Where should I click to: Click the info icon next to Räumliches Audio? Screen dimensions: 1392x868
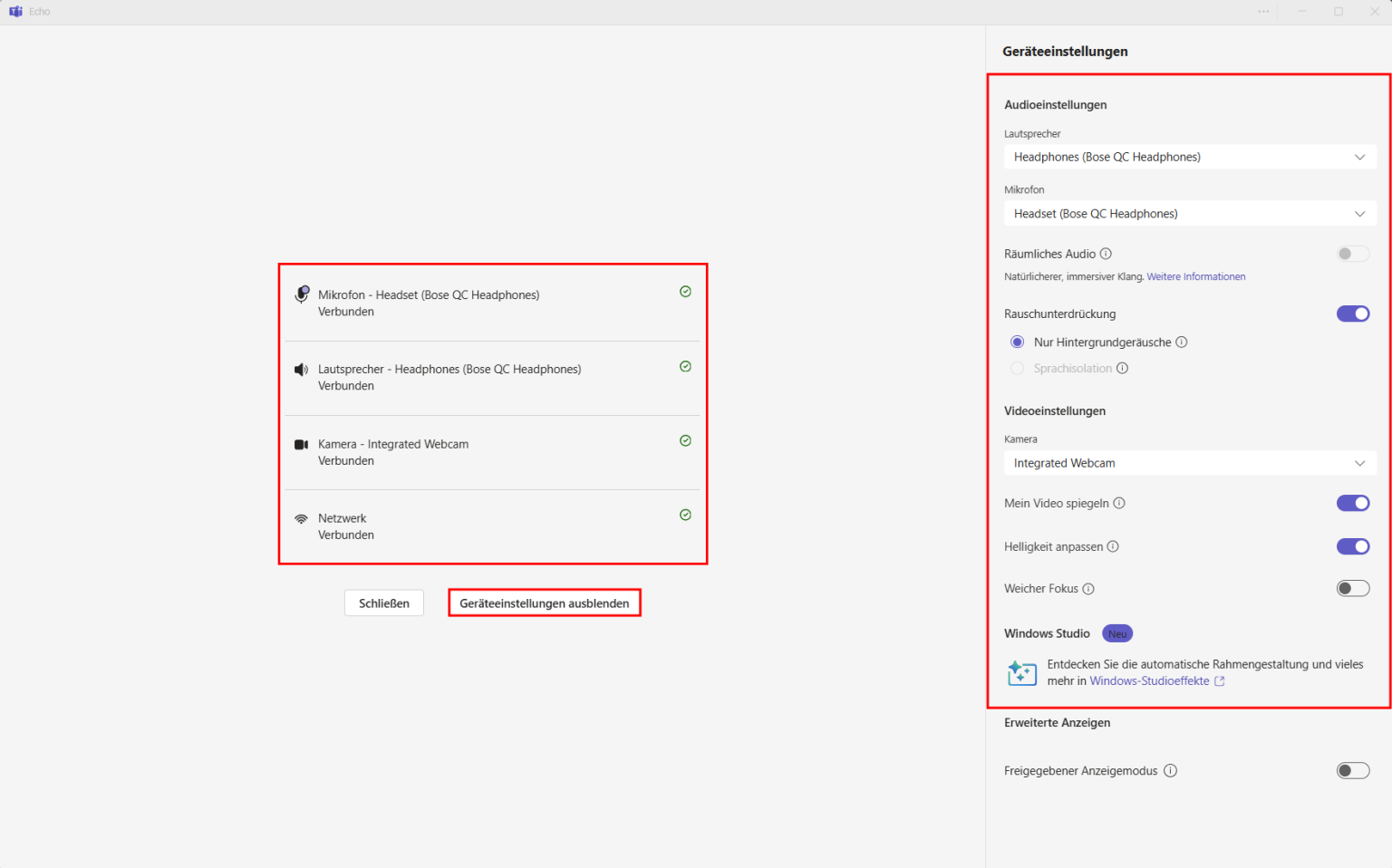[x=1106, y=254]
